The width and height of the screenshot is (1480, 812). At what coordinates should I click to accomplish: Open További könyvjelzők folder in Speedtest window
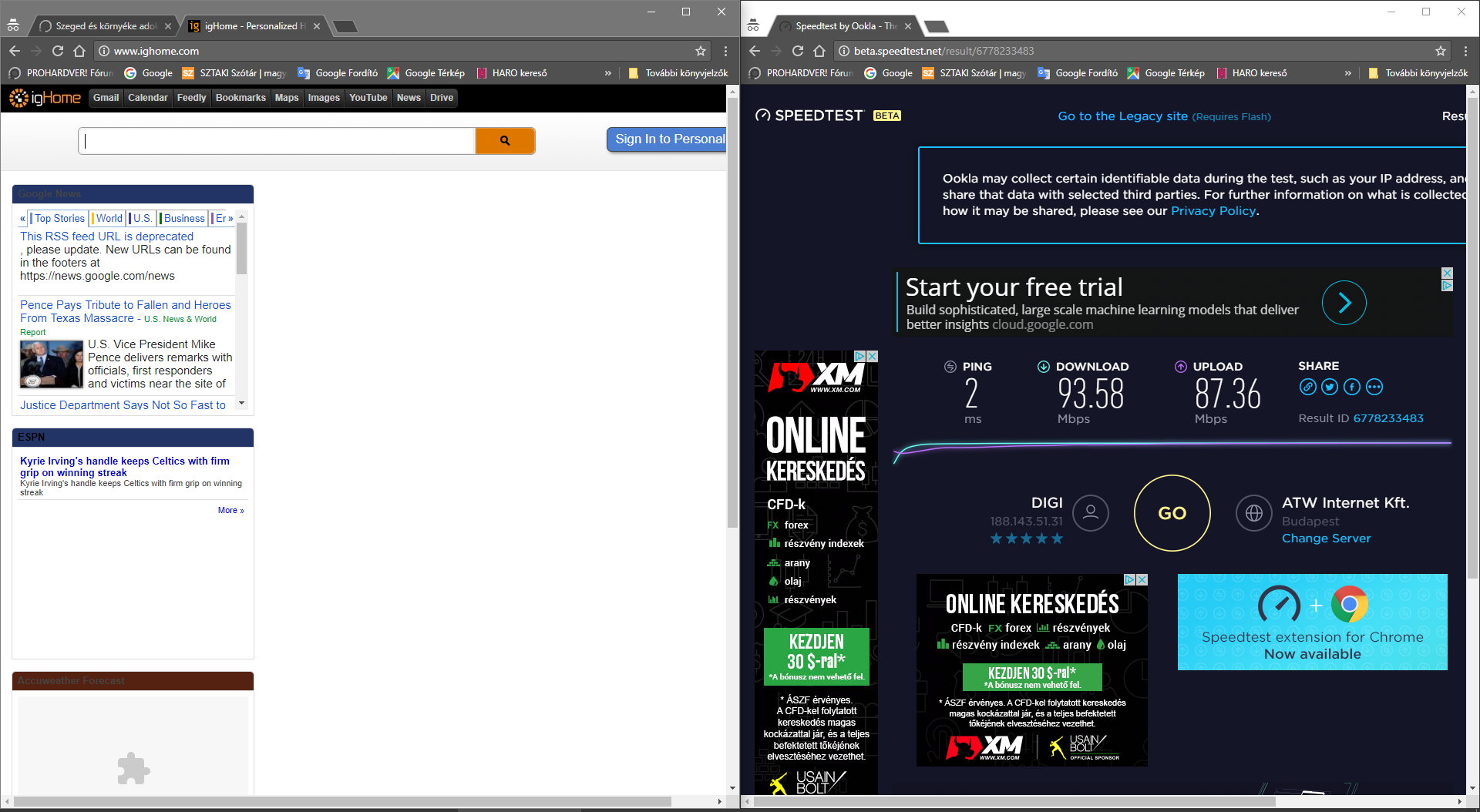point(1418,73)
